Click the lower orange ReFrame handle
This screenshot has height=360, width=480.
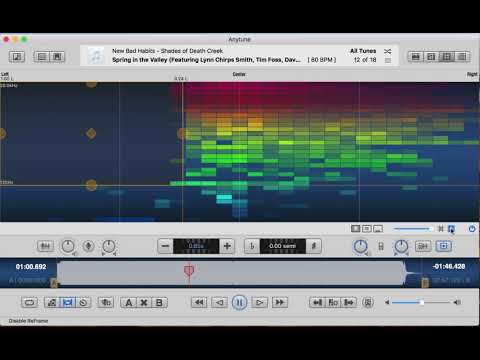(91, 185)
